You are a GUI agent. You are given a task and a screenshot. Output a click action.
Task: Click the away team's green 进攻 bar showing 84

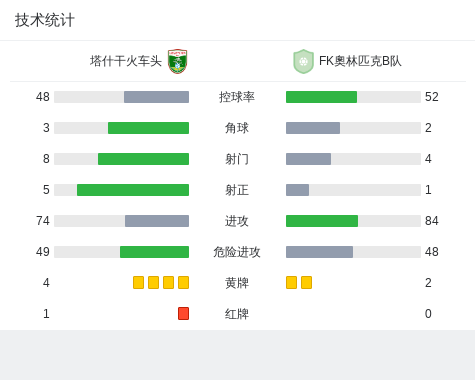(x=322, y=221)
